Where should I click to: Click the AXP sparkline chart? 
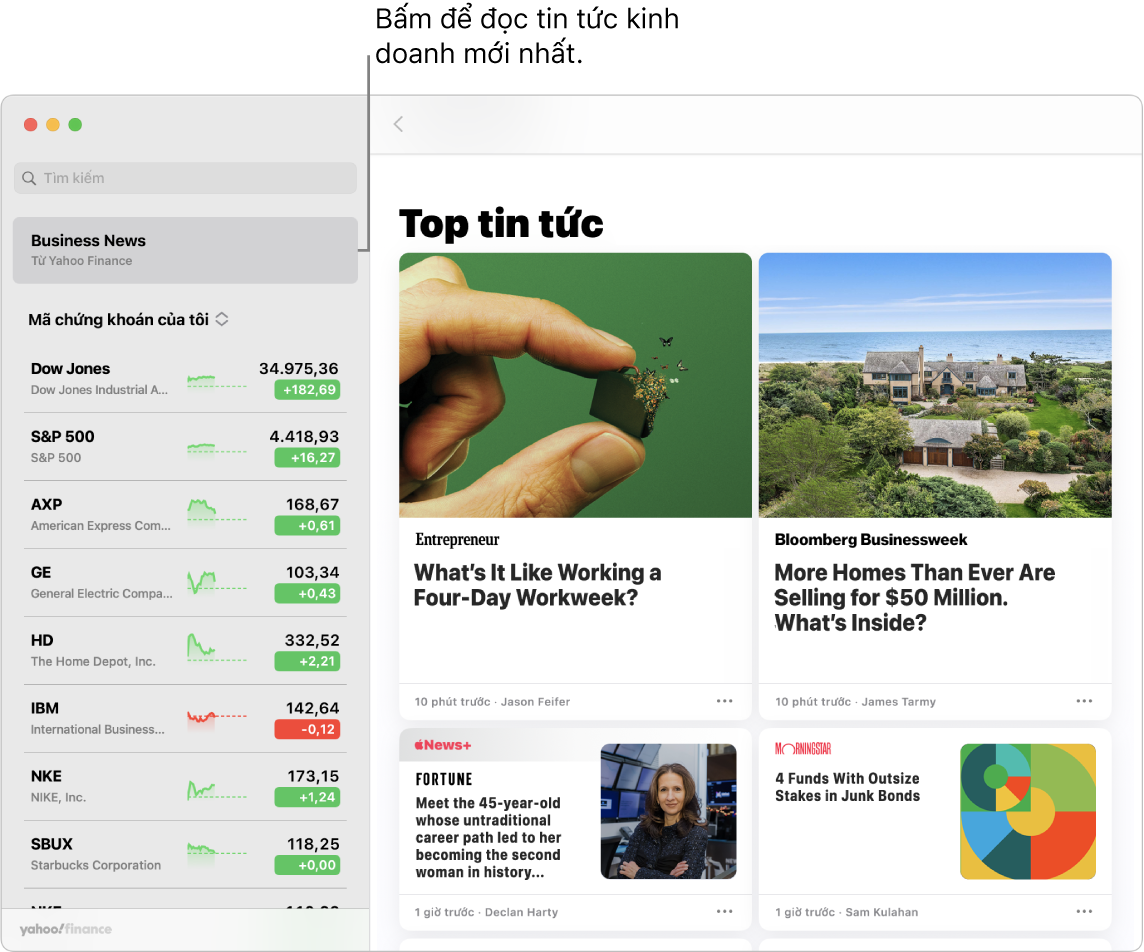click(x=217, y=509)
